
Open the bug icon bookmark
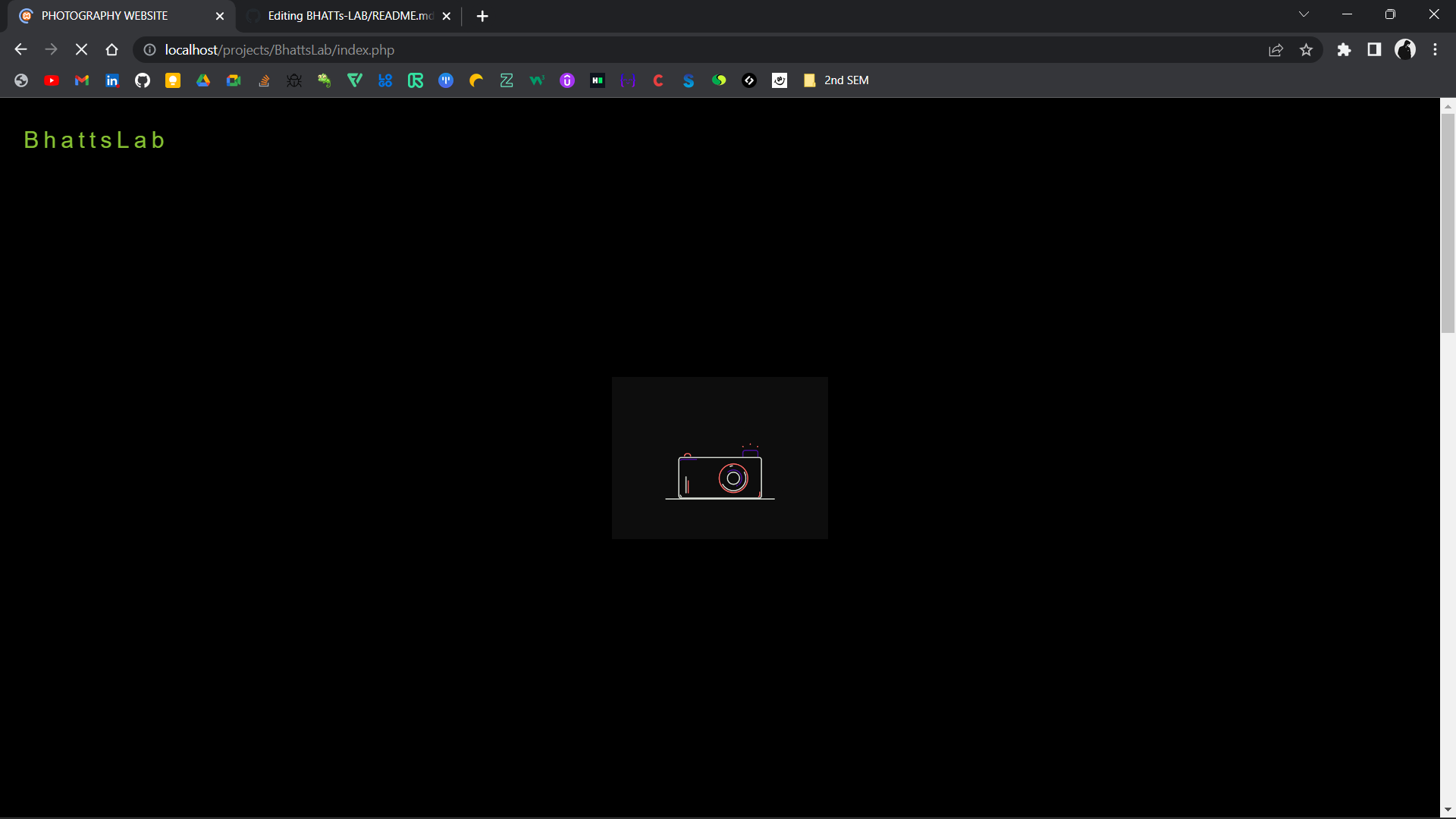(294, 80)
